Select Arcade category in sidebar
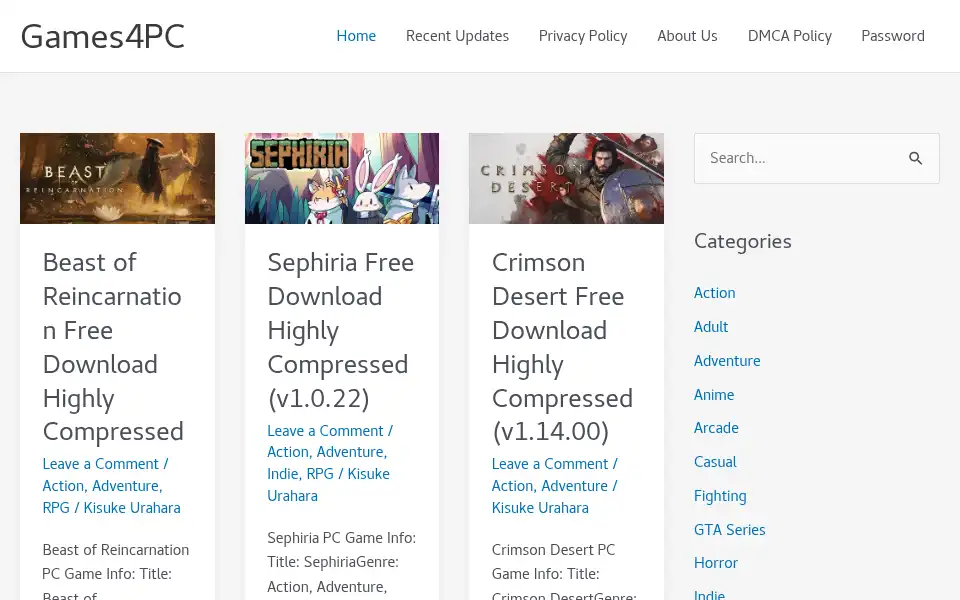The image size is (960, 600). click(716, 428)
